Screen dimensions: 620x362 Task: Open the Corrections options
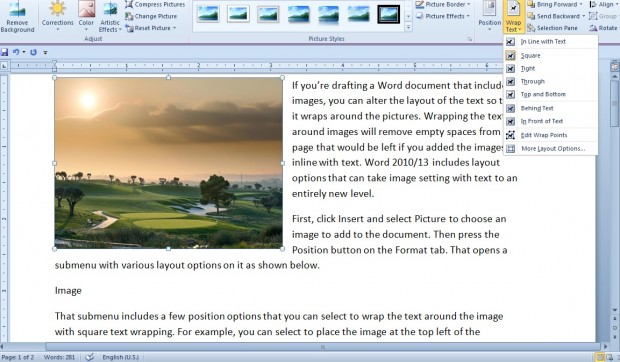[x=58, y=17]
